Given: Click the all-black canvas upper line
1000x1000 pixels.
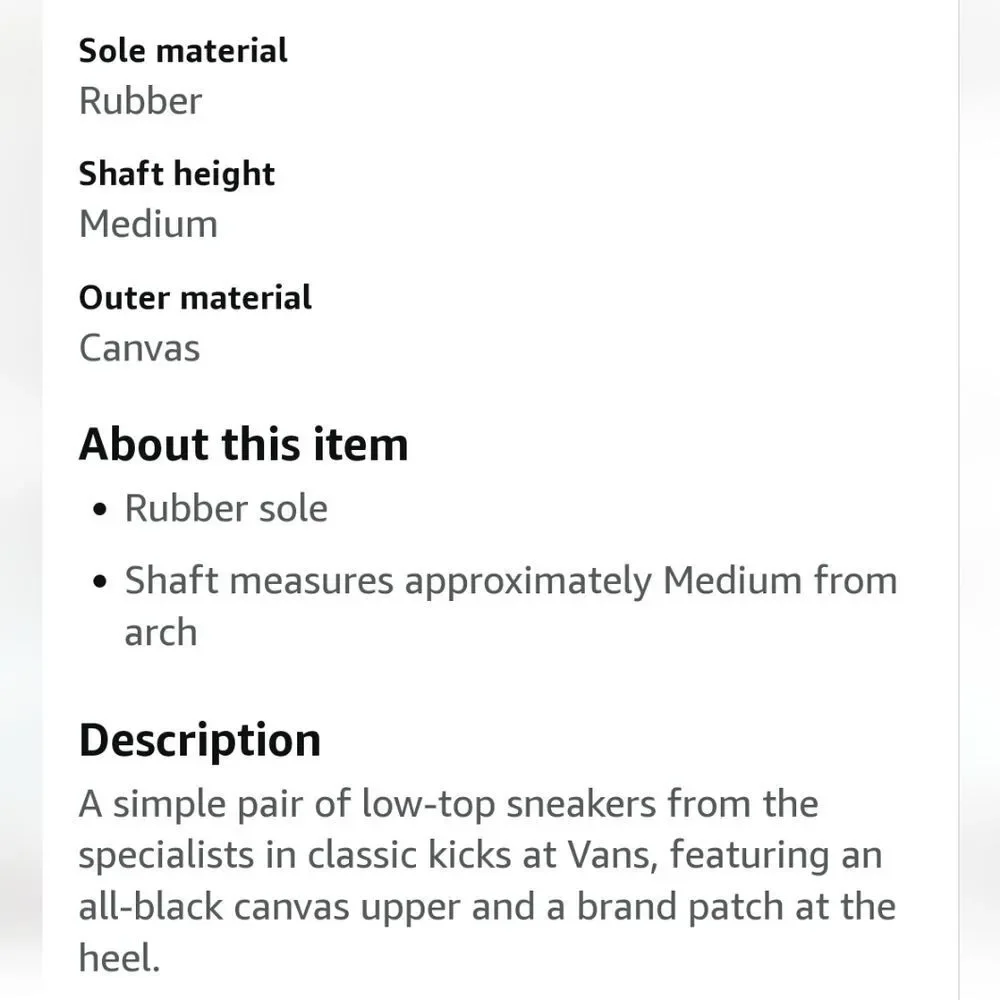Looking at the screenshot, I should tap(487, 907).
